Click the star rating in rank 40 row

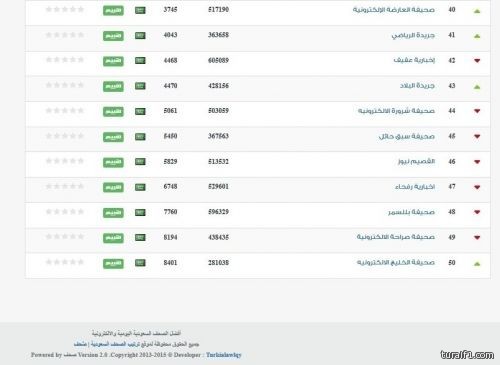pos(65,9)
